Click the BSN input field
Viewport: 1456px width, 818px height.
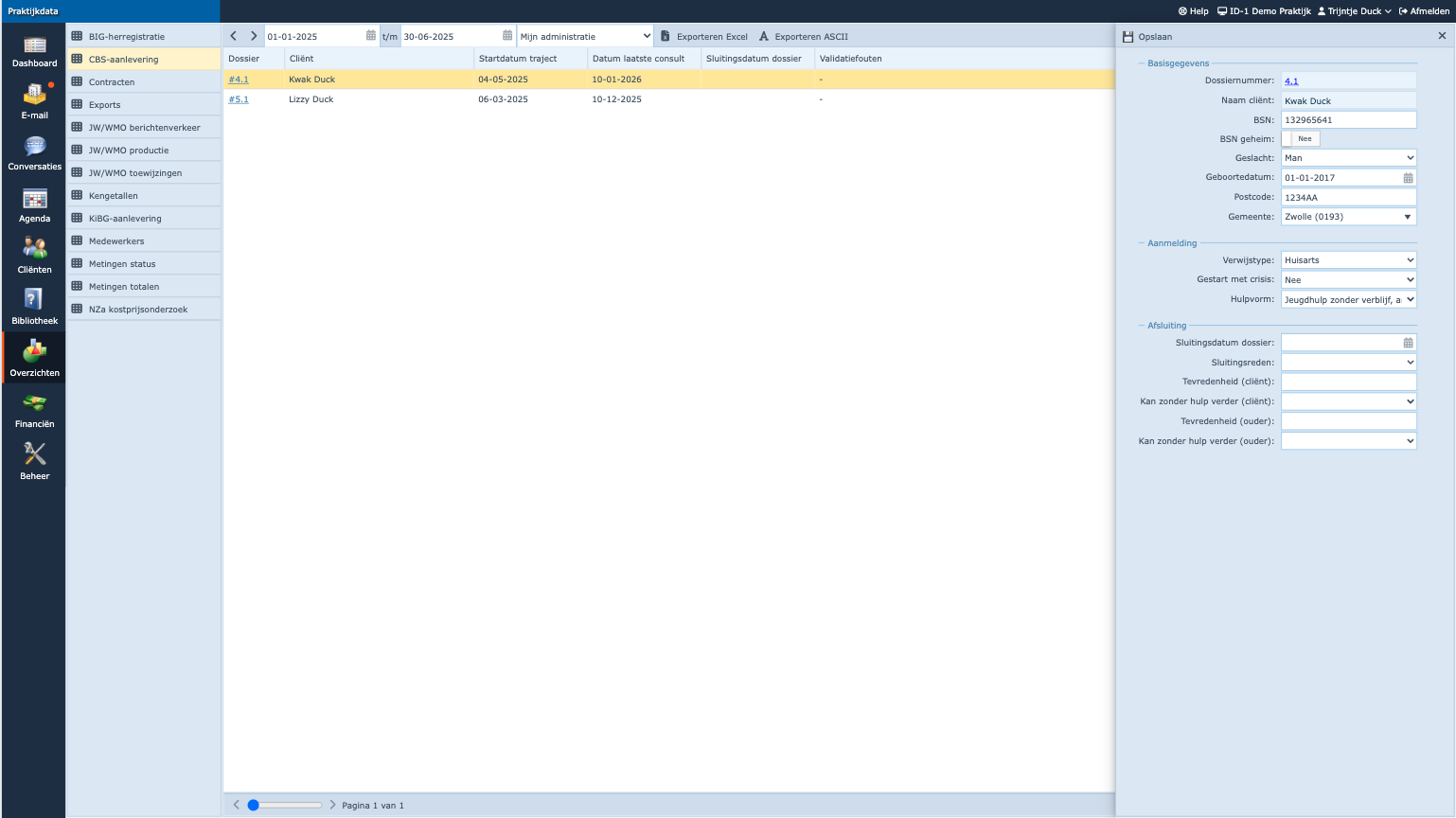coord(1348,120)
